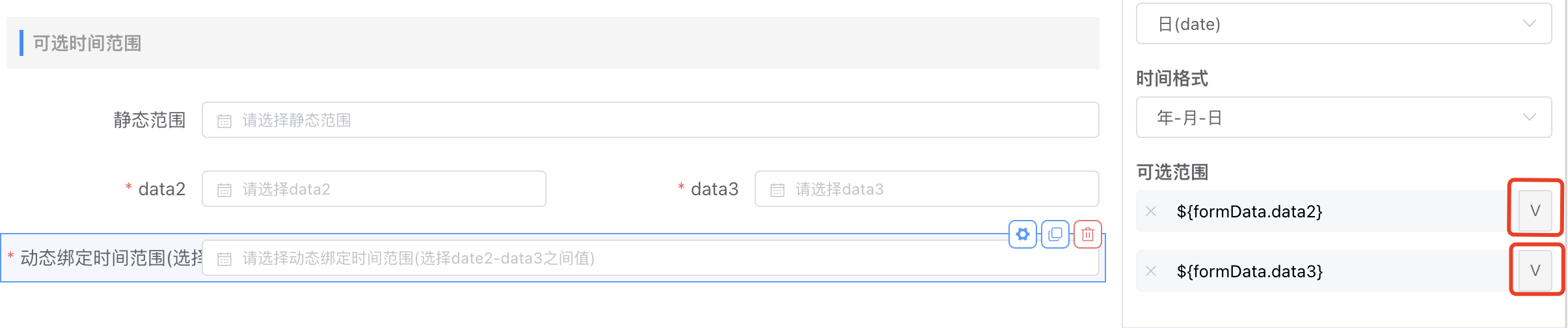
Task: Click the red trash delete icon
Action: tap(1088, 234)
